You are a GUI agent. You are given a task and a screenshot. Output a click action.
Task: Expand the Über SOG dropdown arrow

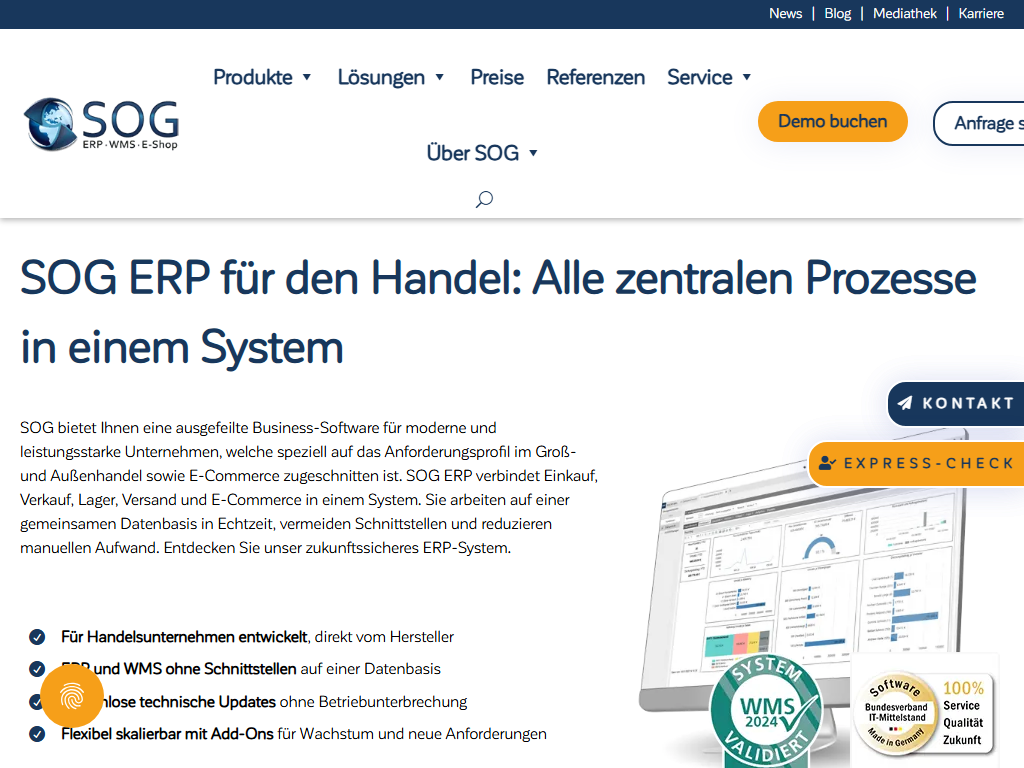[533, 153]
